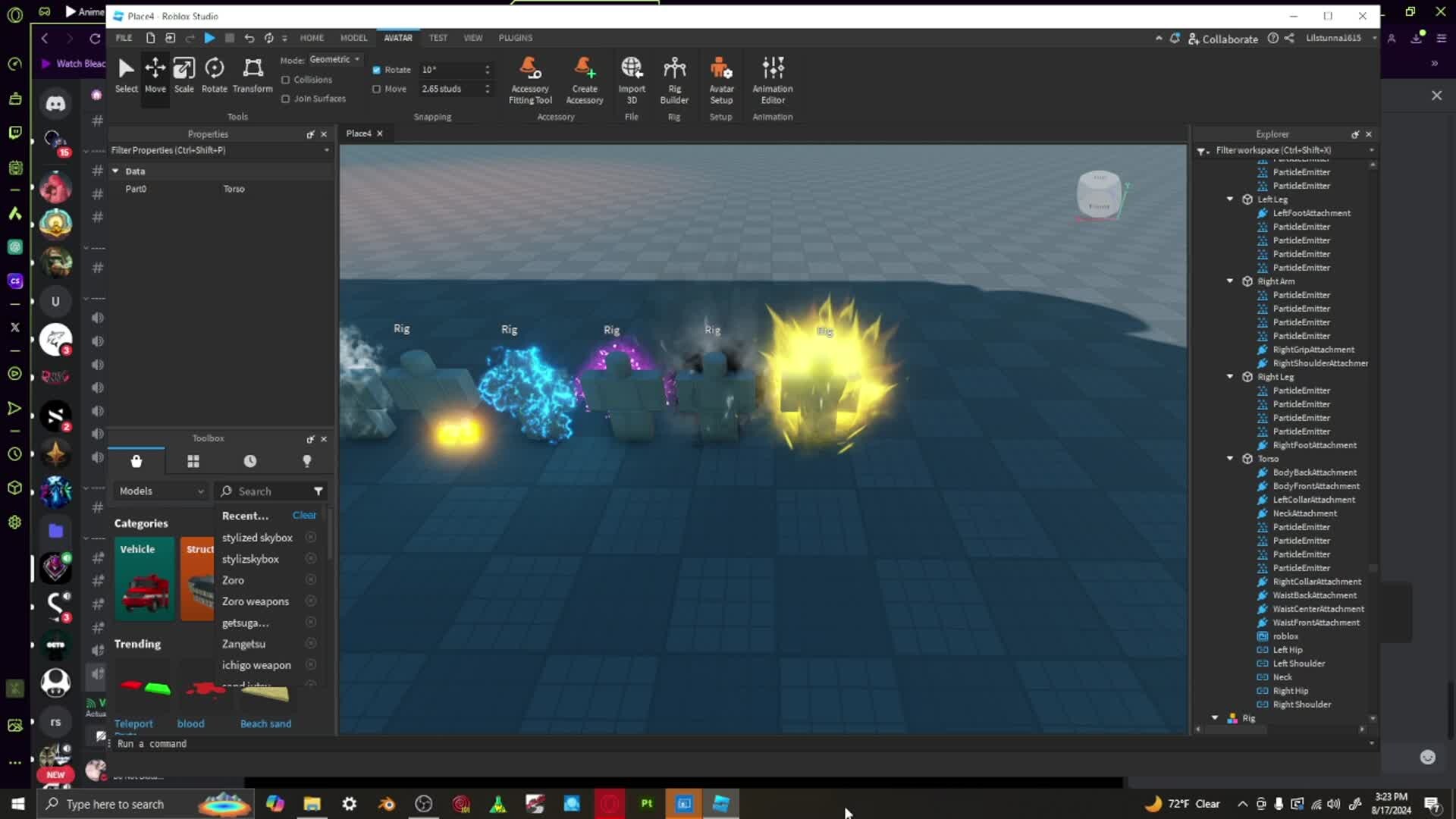Viewport: 1456px width, 819px height.
Task: Switch to the TEST ribbon tab
Action: tap(438, 37)
